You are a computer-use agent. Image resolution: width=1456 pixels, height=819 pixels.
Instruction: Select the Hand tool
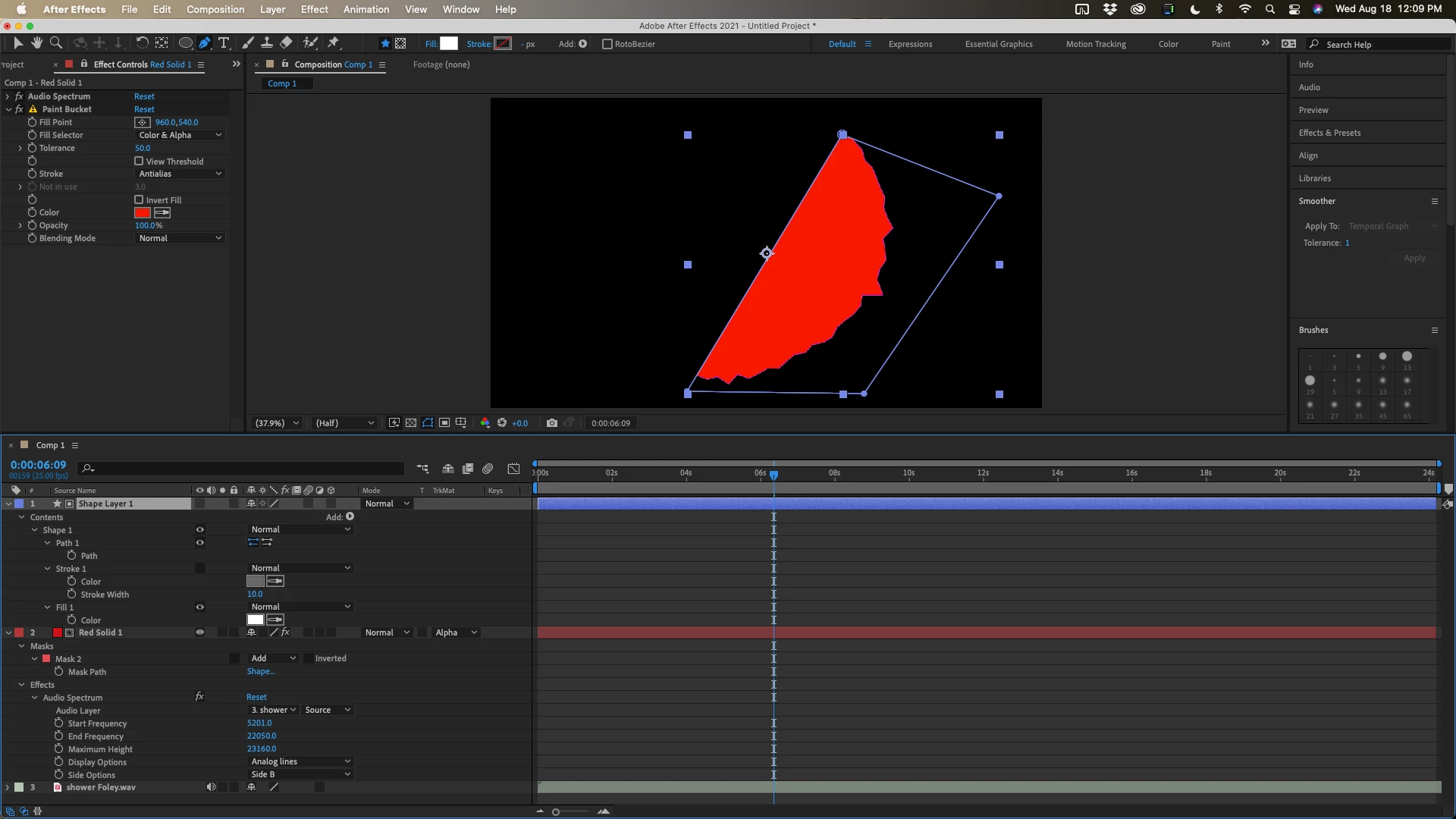pos(36,43)
